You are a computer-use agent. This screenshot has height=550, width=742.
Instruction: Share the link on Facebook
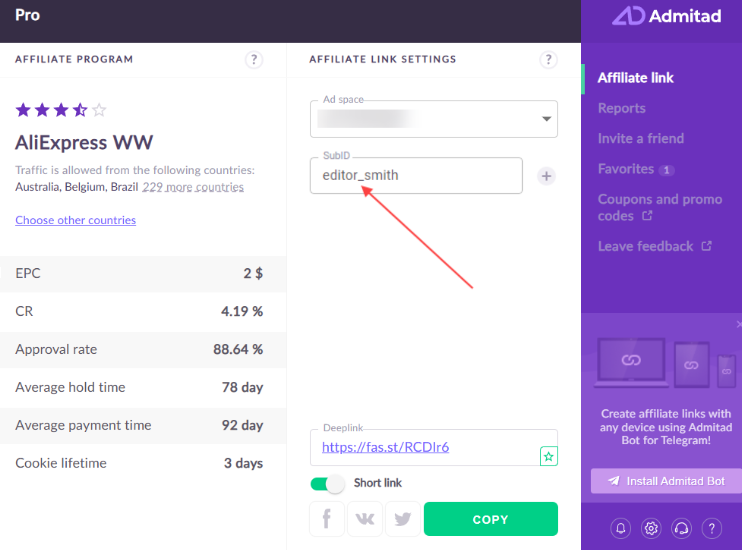[x=327, y=519]
